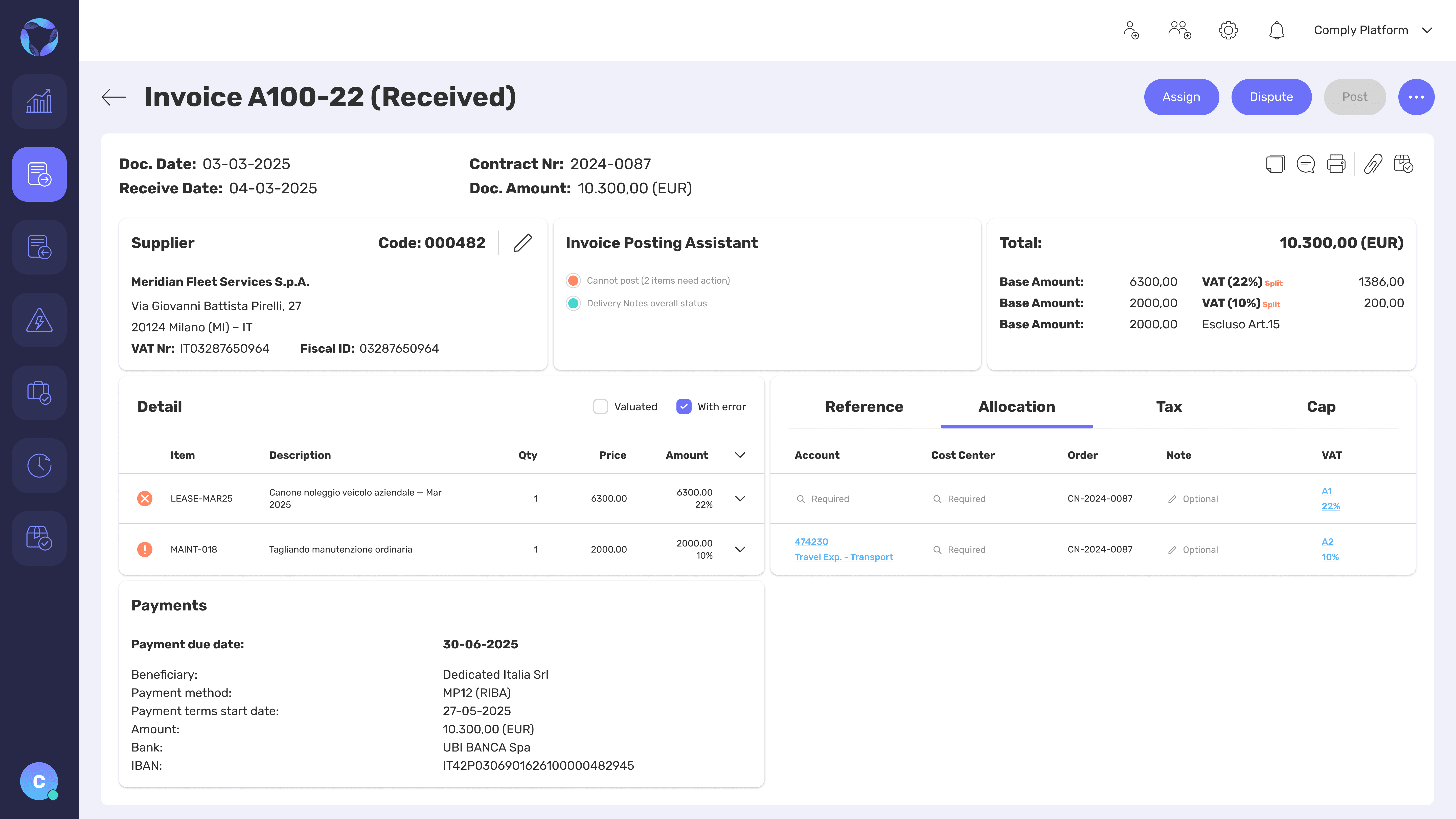
Task: Expand the Amount column header chevron
Action: [740, 455]
